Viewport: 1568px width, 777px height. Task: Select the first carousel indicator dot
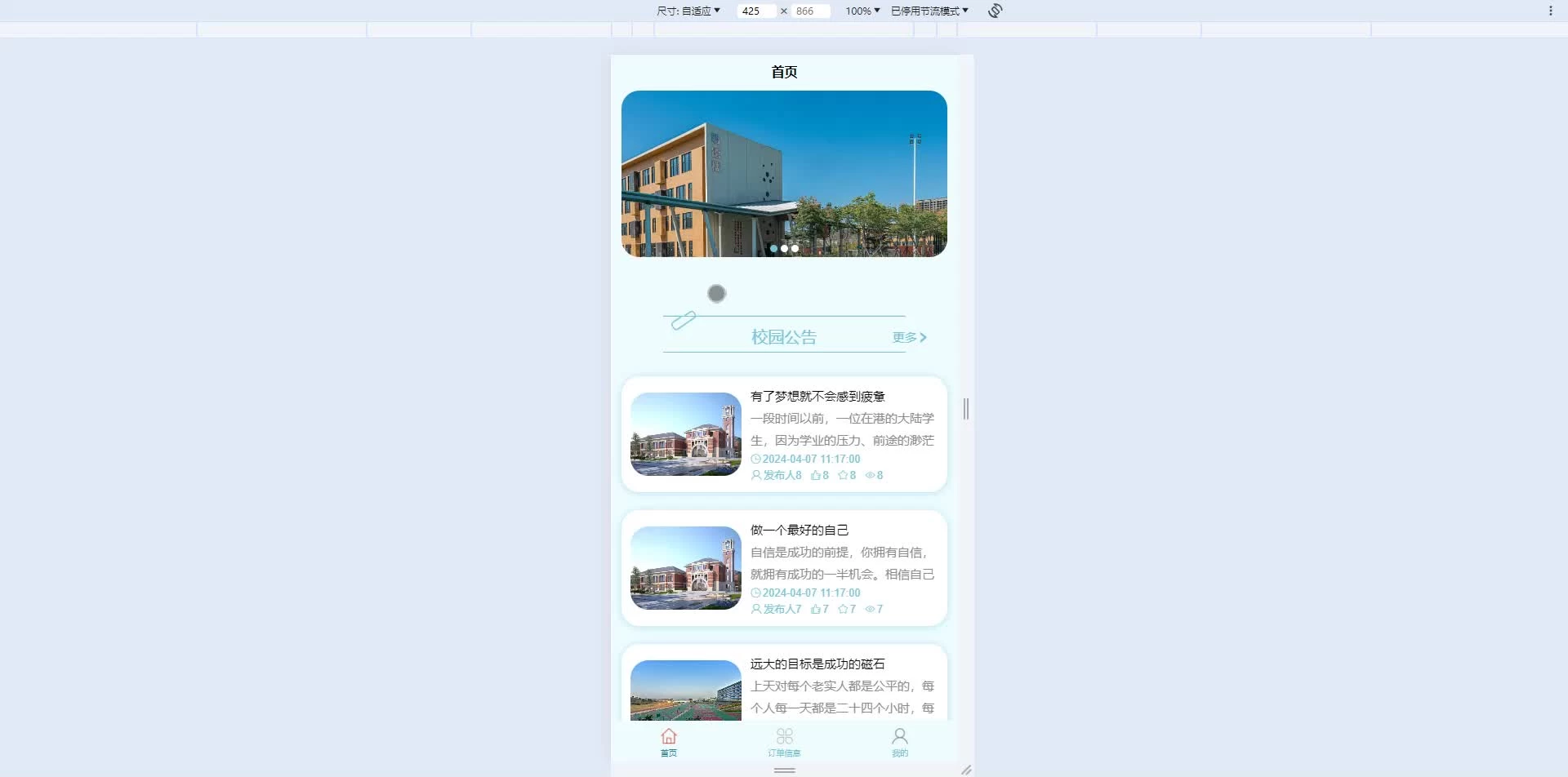pos(773,248)
